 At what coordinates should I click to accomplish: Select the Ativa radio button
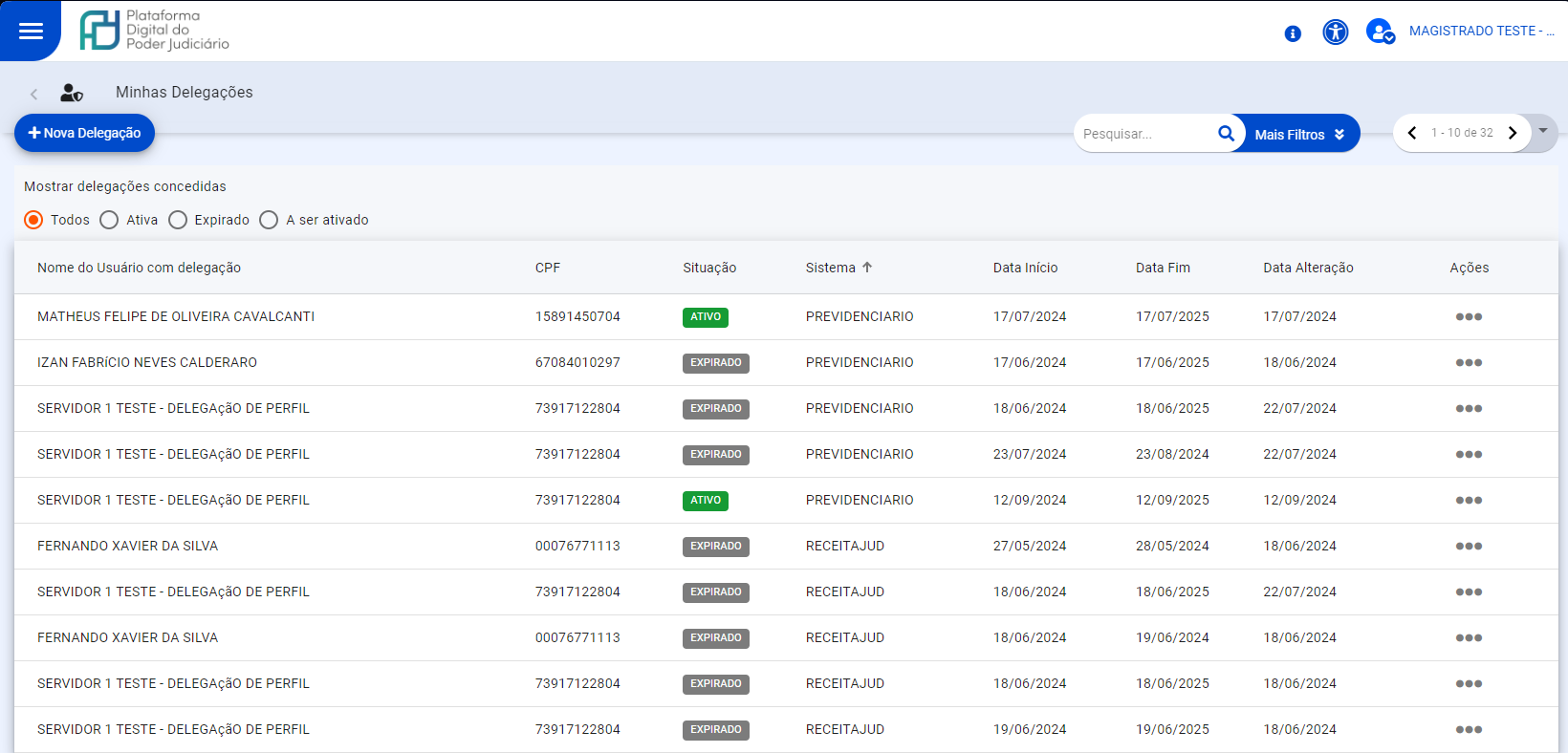(x=110, y=220)
